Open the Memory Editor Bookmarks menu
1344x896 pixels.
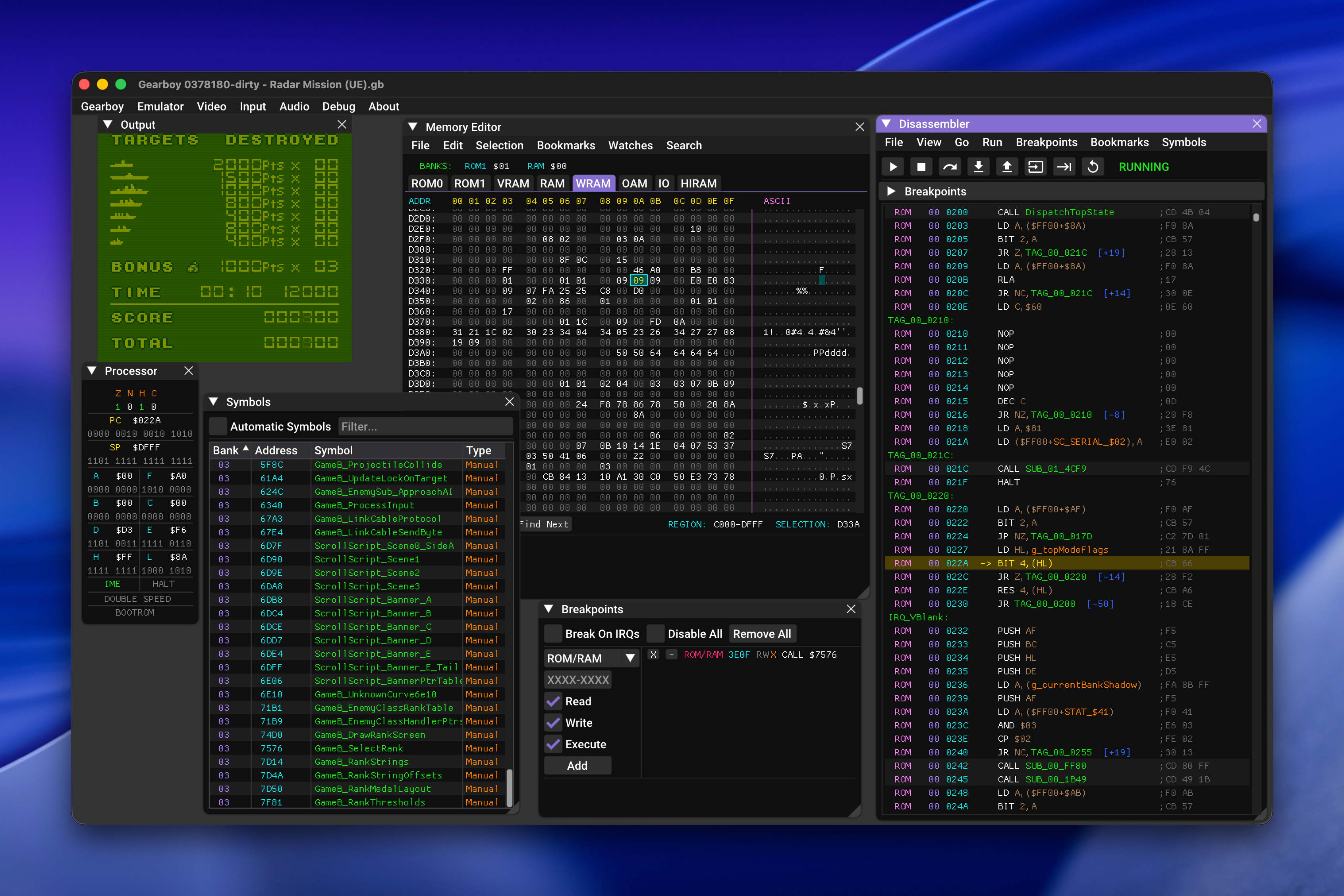click(566, 145)
